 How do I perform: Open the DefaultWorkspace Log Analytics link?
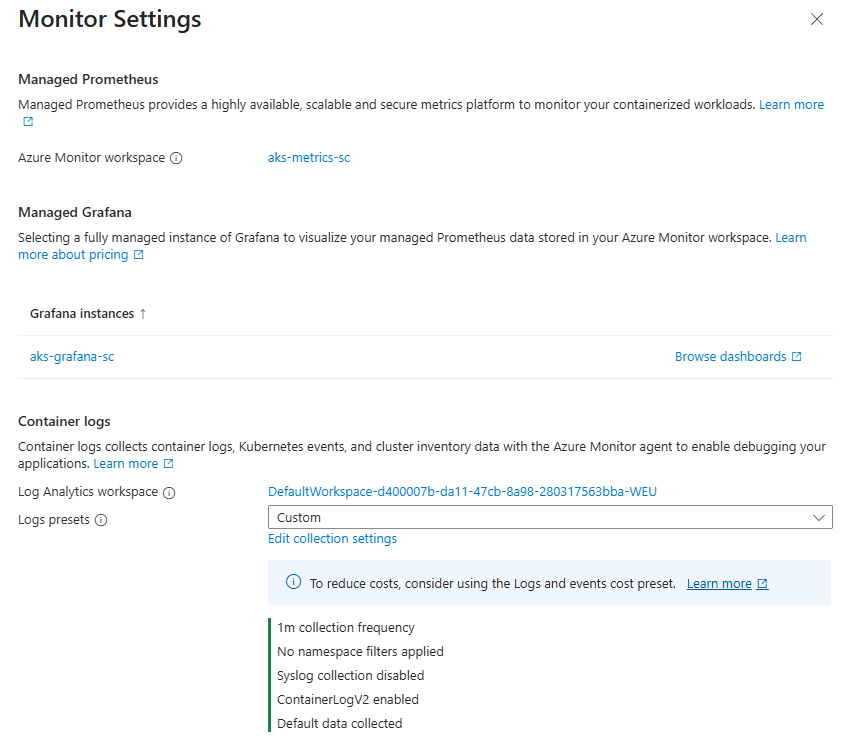(x=462, y=491)
